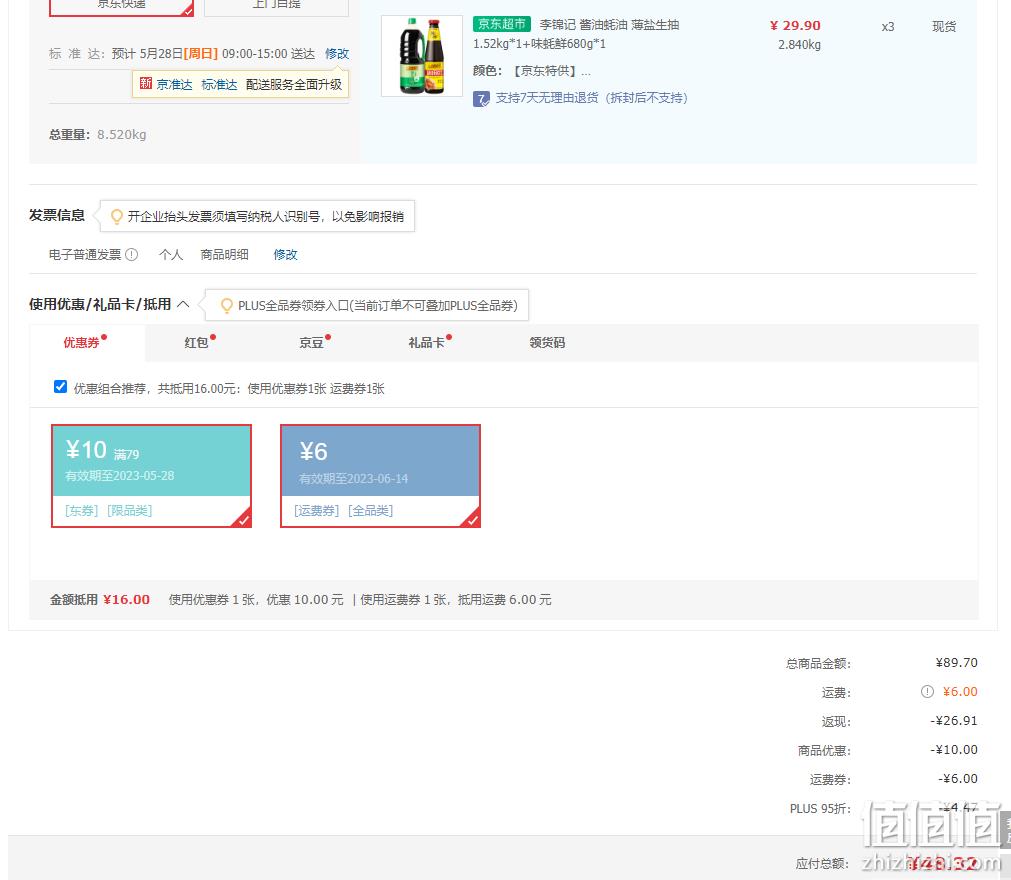1011x880 pixels.
Task: Click 修改 next to delivery time
Action: (337, 54)
